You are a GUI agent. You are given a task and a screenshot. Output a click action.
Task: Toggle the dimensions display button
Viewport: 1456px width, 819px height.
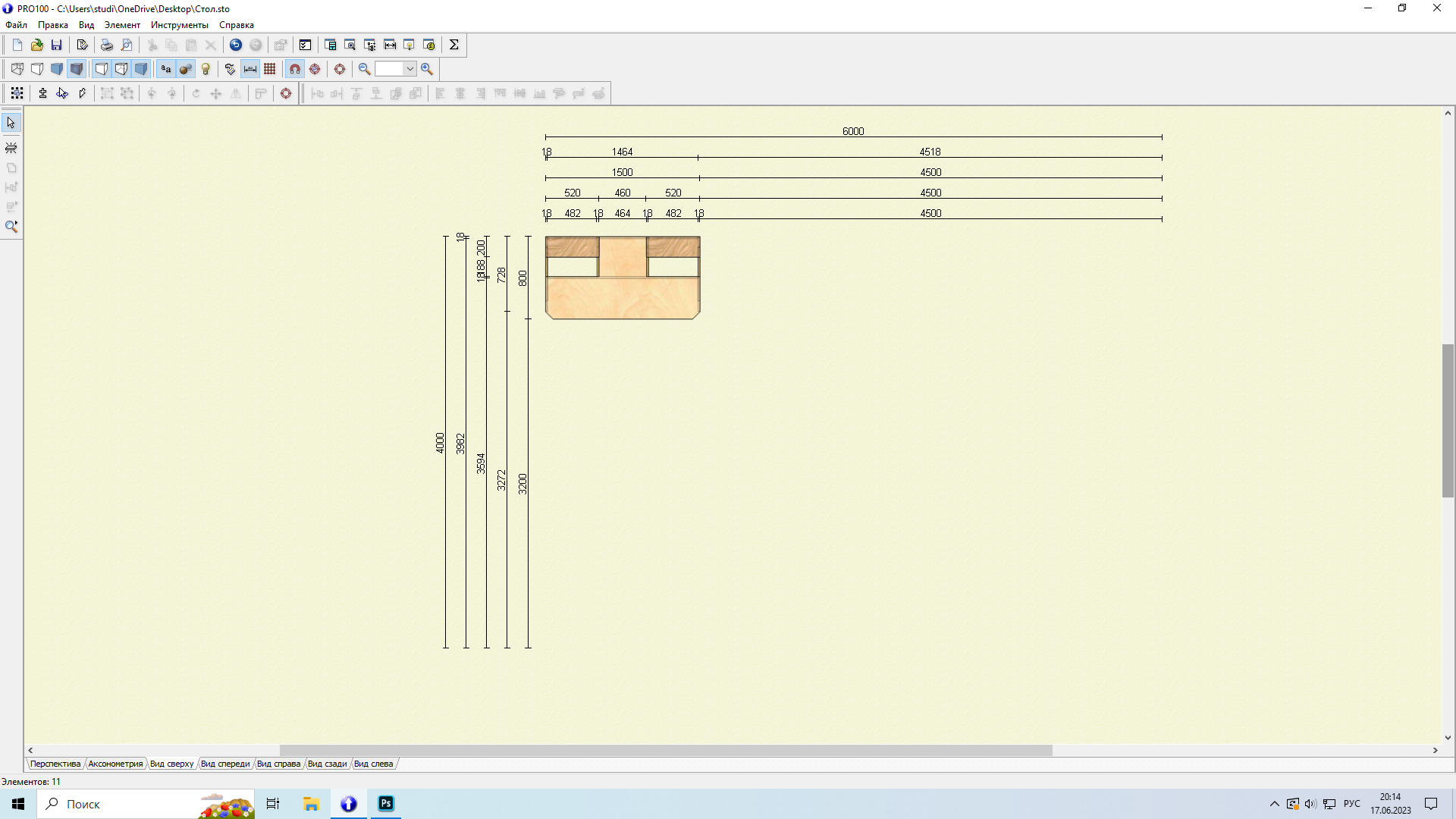coord(250,69)
